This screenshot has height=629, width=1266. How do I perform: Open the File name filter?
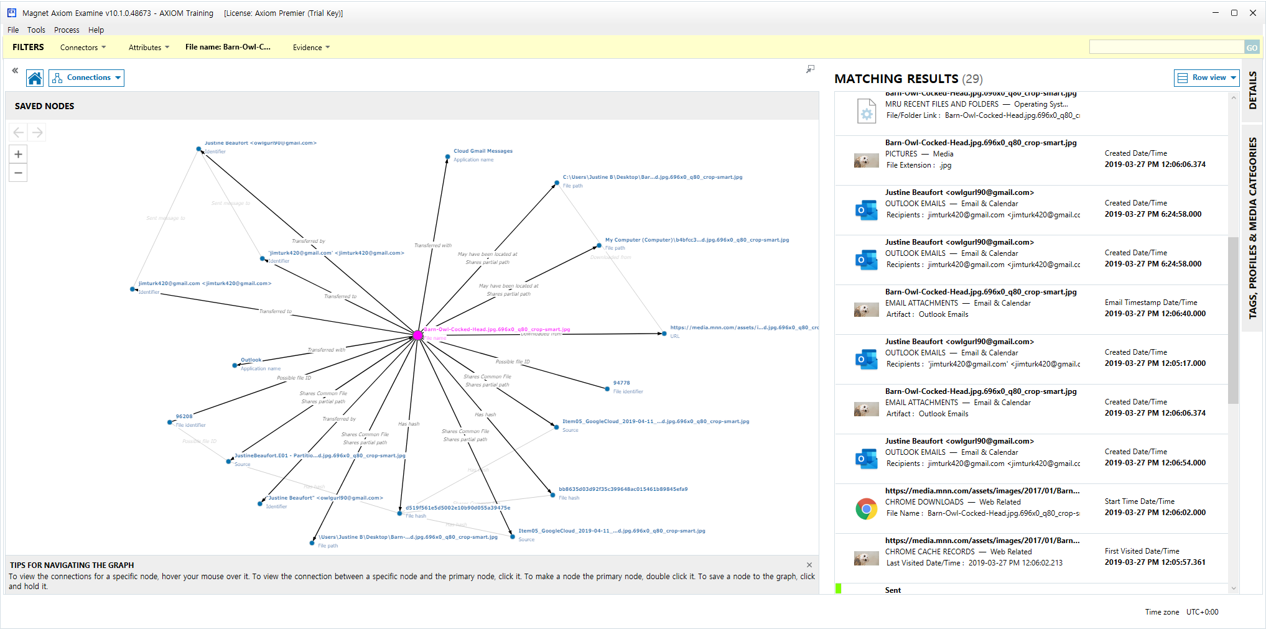pyautogui.click(x=228, y=47)
